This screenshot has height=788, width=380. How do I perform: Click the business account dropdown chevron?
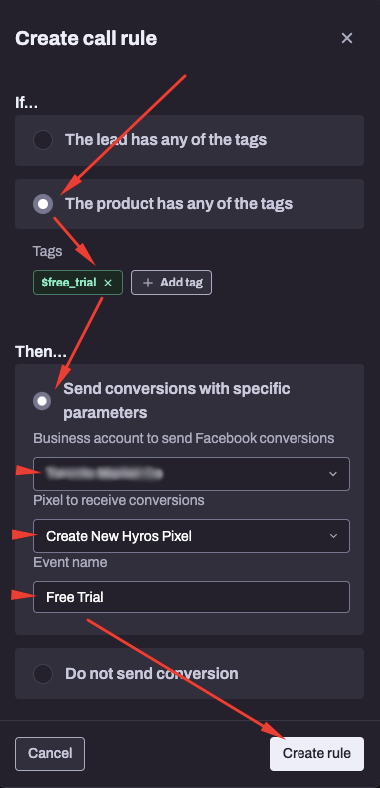tap(333, 474)
